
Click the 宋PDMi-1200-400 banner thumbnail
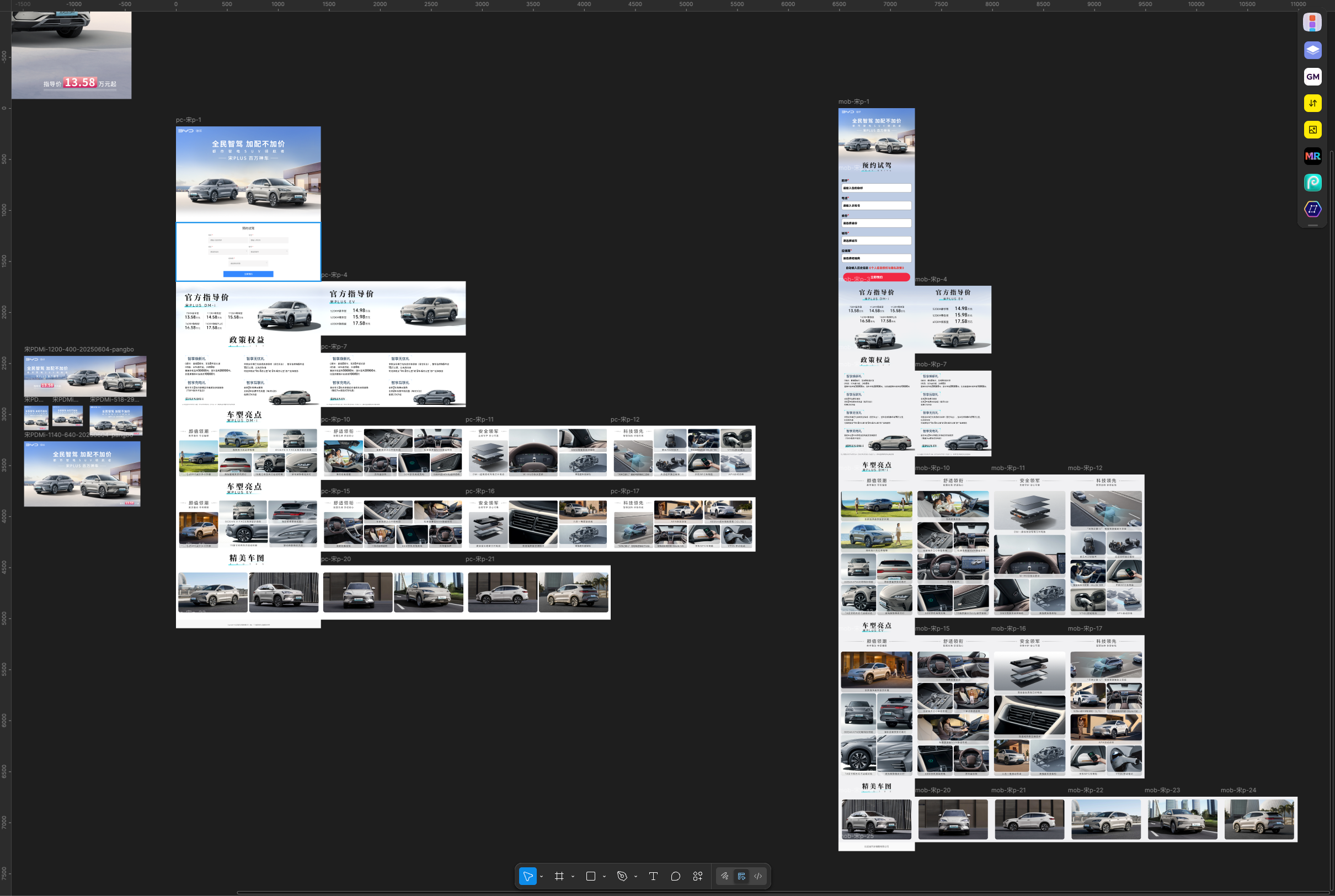85,376
